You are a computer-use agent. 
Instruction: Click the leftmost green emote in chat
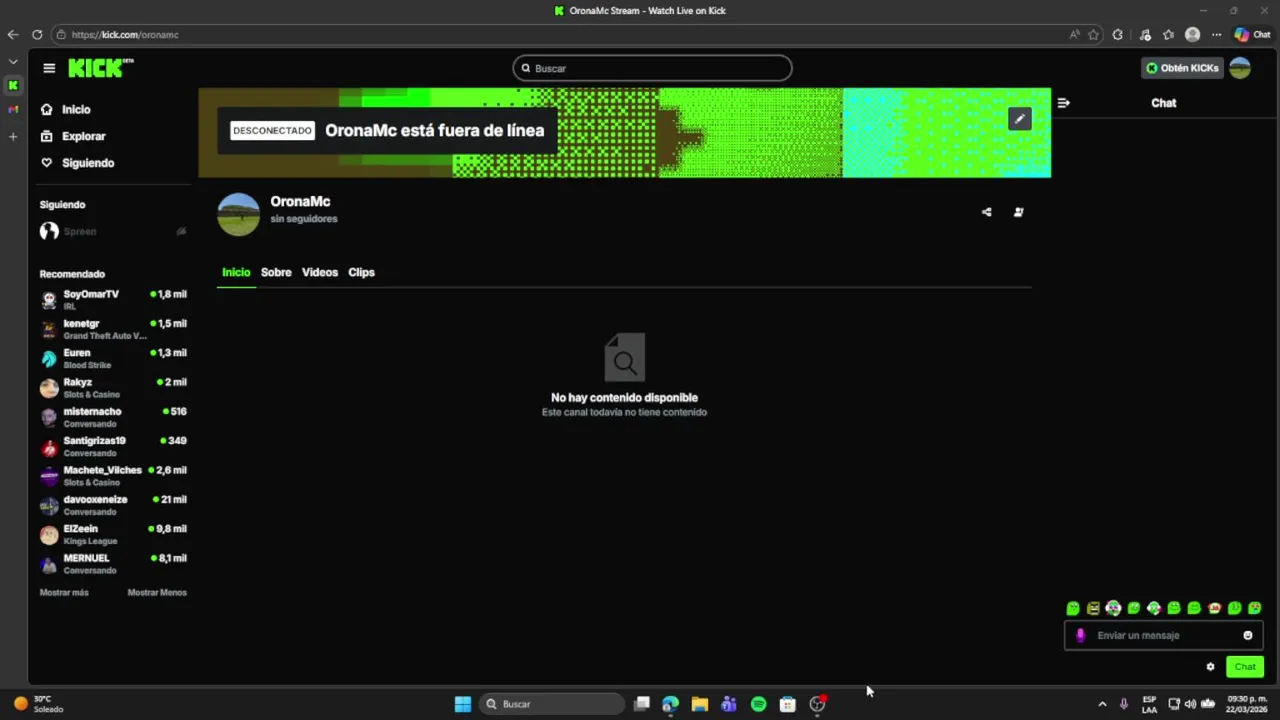pyautogui.click(x=1073, y=608)
